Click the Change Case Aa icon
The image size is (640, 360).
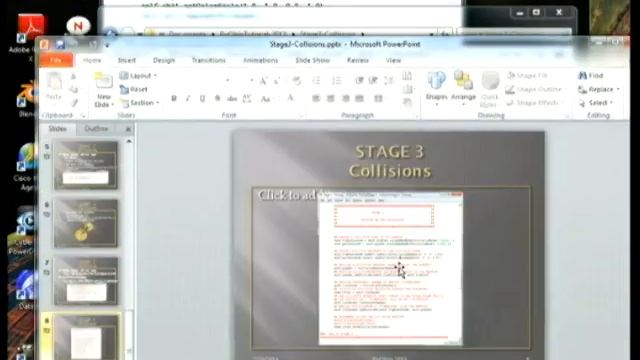click(x=266, y=99)
